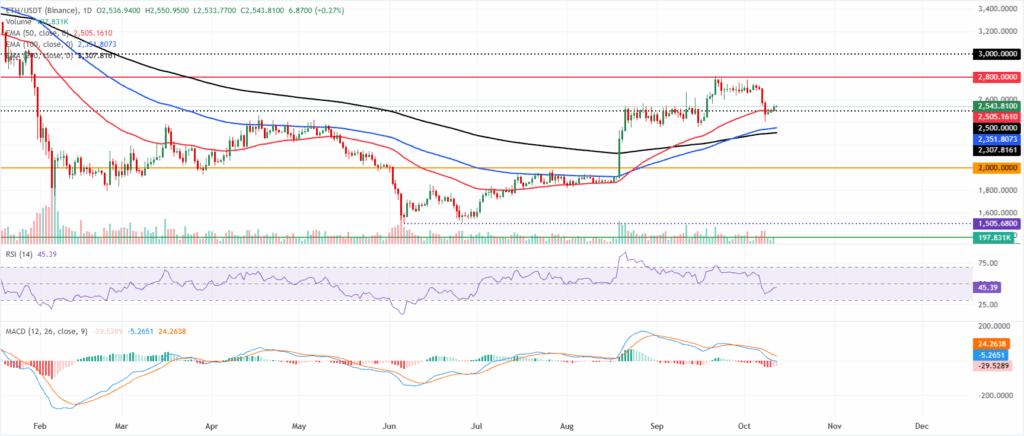Click the red 2,800.0000 price label
Screen dimensions: 1024x436
[x=995, y=77]
